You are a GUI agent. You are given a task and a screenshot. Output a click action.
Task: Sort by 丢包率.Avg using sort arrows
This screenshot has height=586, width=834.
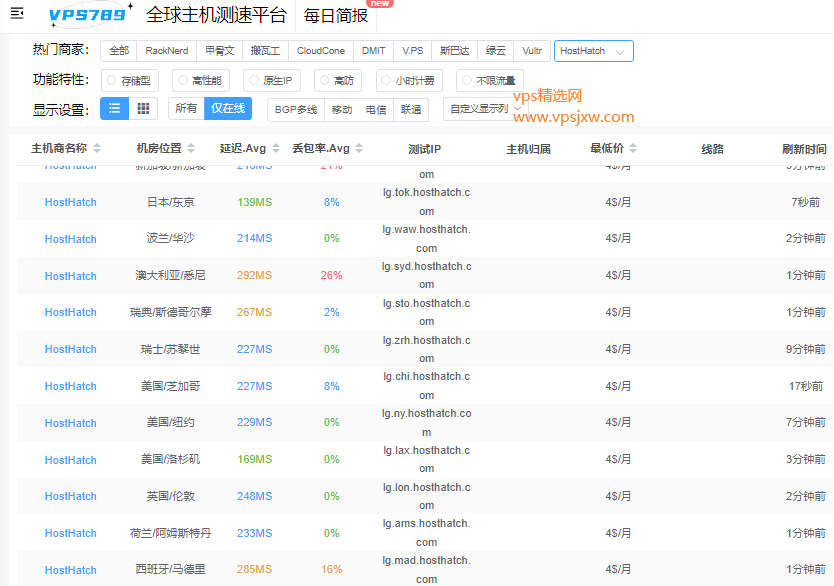pyautogui.click(x=359, y=148)
